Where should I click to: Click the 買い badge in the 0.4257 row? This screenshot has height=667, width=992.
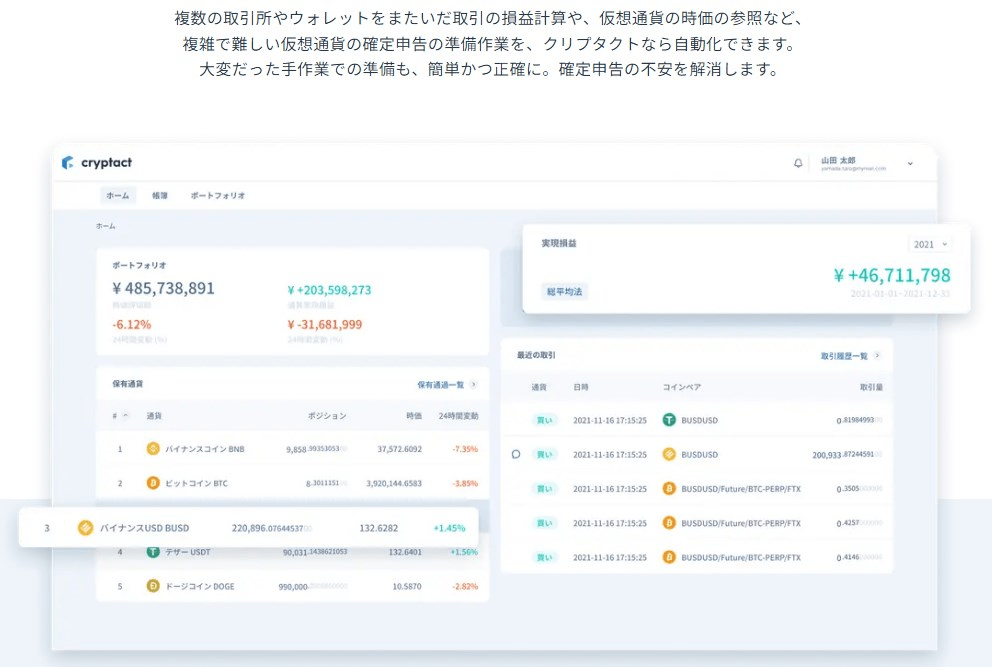coord(544,523)
